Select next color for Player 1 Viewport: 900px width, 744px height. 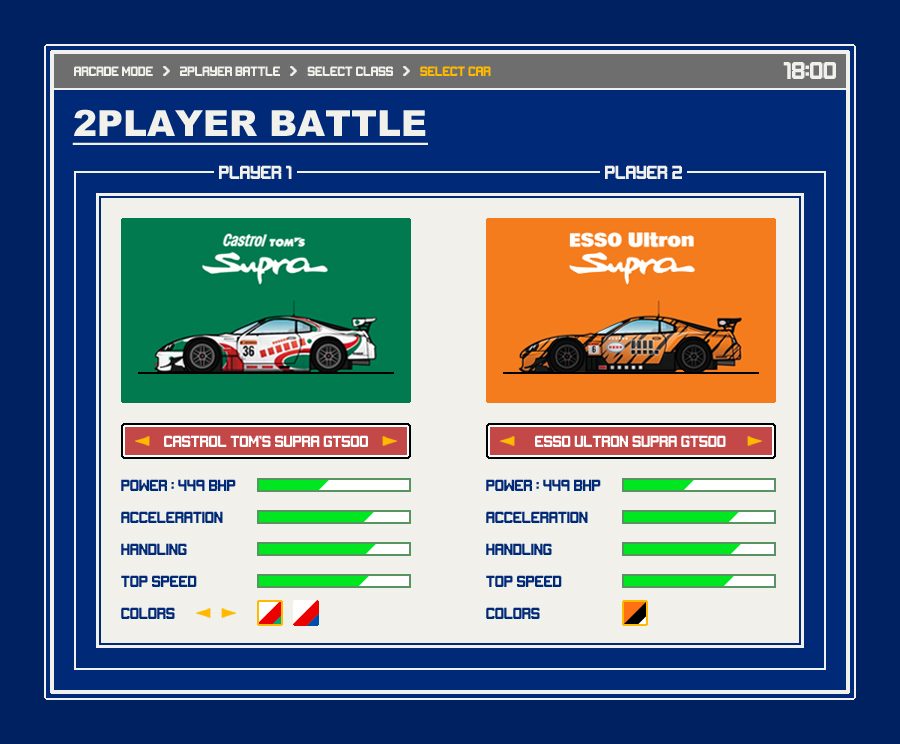click(x=228, y=613)
